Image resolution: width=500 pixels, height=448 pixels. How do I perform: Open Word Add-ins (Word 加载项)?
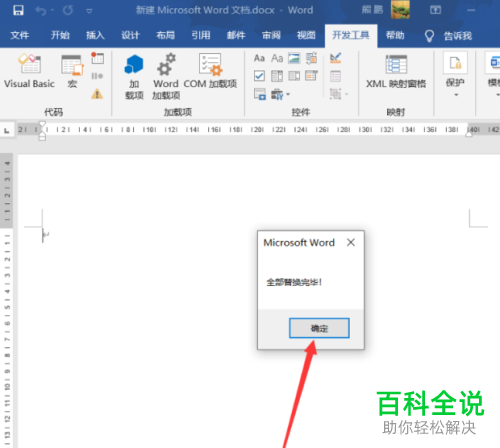pos(166,77)
